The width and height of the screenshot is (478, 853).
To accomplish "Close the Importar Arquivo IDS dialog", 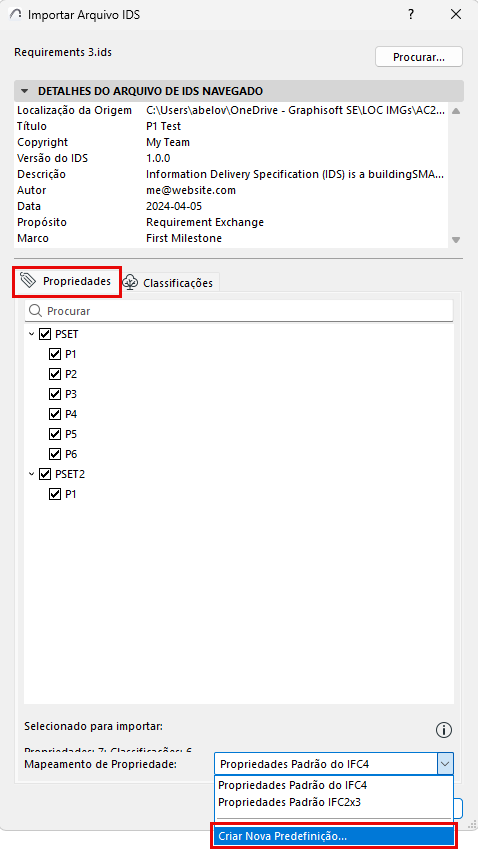I will 456,15.
